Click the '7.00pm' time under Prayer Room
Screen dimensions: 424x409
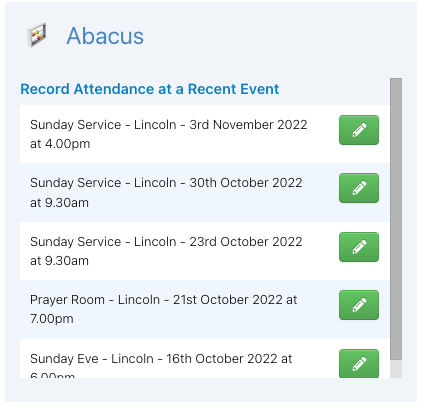tap(52, 319)
